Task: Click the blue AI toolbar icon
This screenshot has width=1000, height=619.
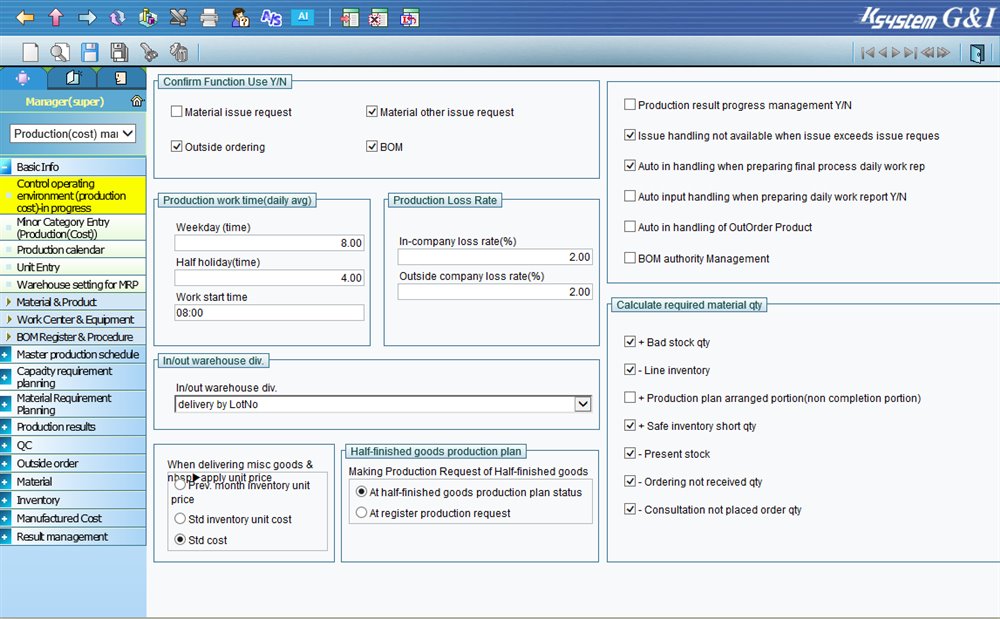Action: pos(303,17)
